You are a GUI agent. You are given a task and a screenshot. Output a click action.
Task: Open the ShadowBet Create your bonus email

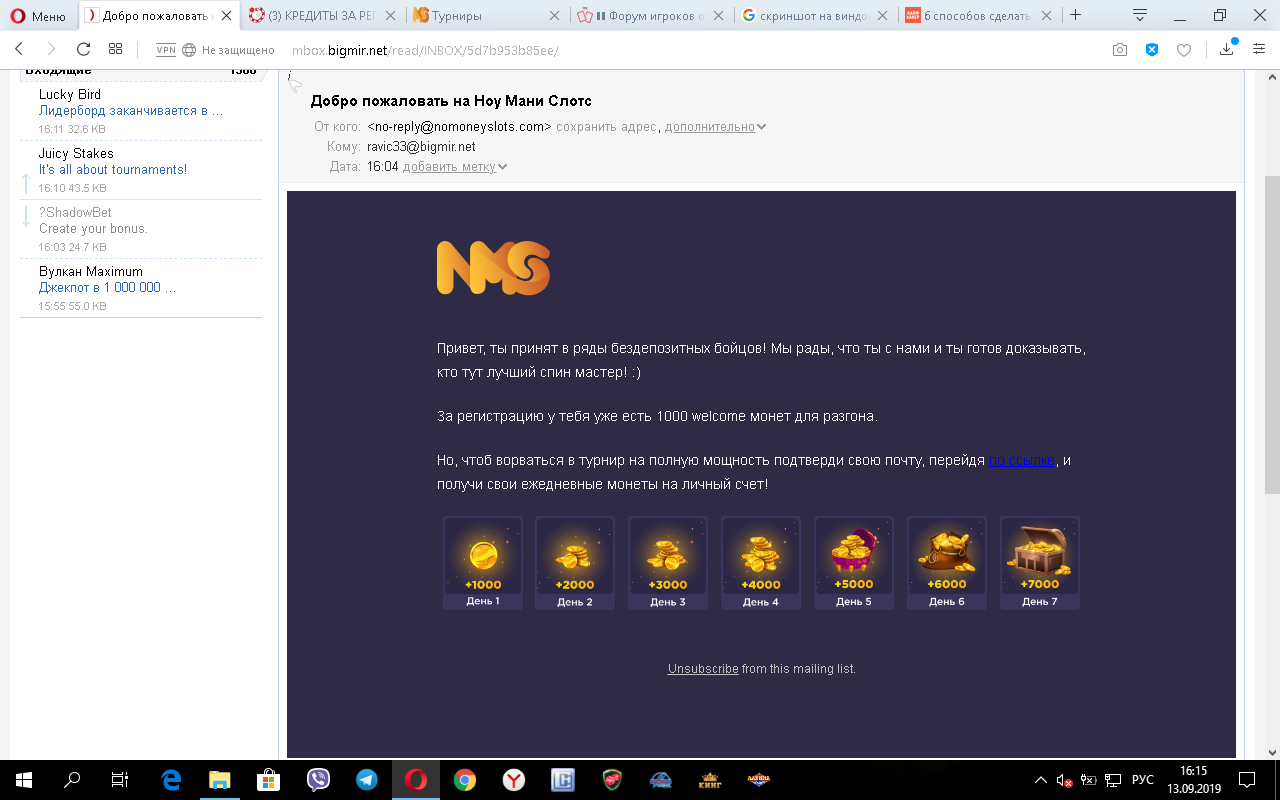coord(141,229)
